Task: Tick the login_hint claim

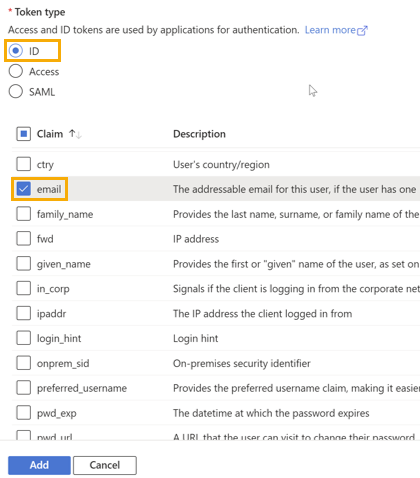Action: [x=23, y=338]
